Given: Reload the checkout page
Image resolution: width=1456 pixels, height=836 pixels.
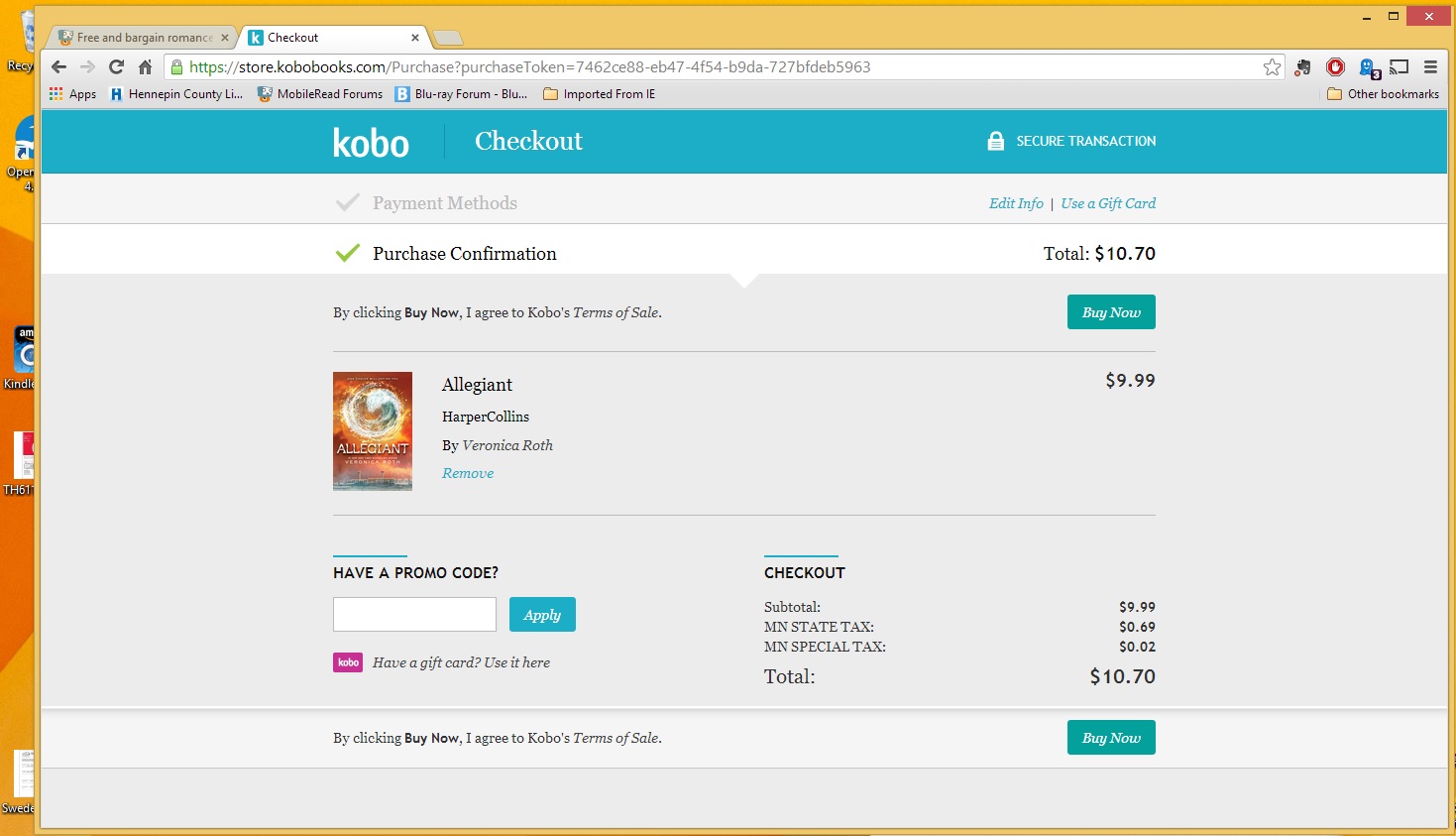Looking at the screenshot, I should 116,66.
